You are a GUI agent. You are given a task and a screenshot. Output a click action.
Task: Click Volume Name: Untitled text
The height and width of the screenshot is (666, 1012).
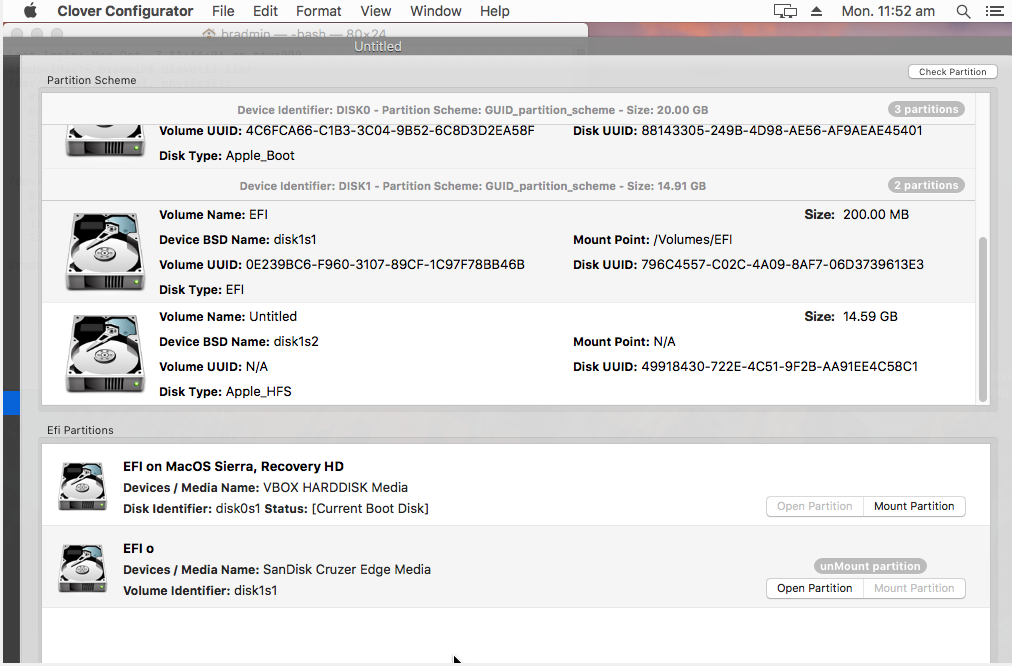[x=228, y=316]
